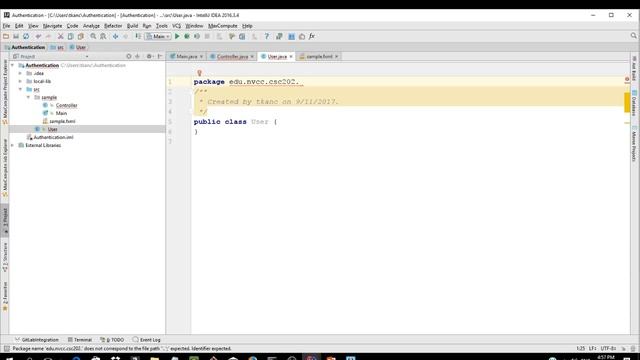640x360 pixels.
Task: Close the User.java editor tab
Action: [291, 56]
